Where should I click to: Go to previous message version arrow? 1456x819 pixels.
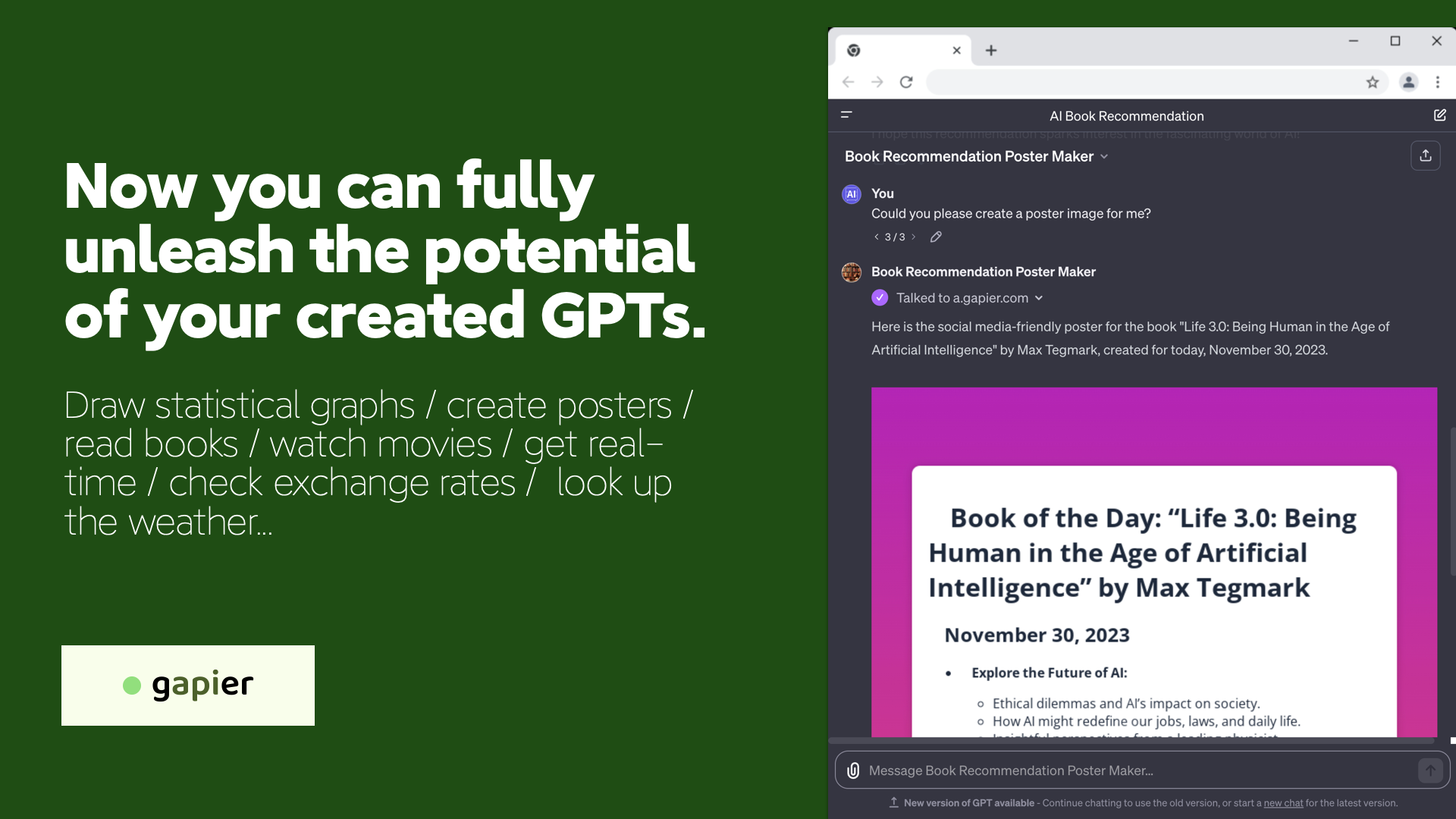[x=877, y=237]
